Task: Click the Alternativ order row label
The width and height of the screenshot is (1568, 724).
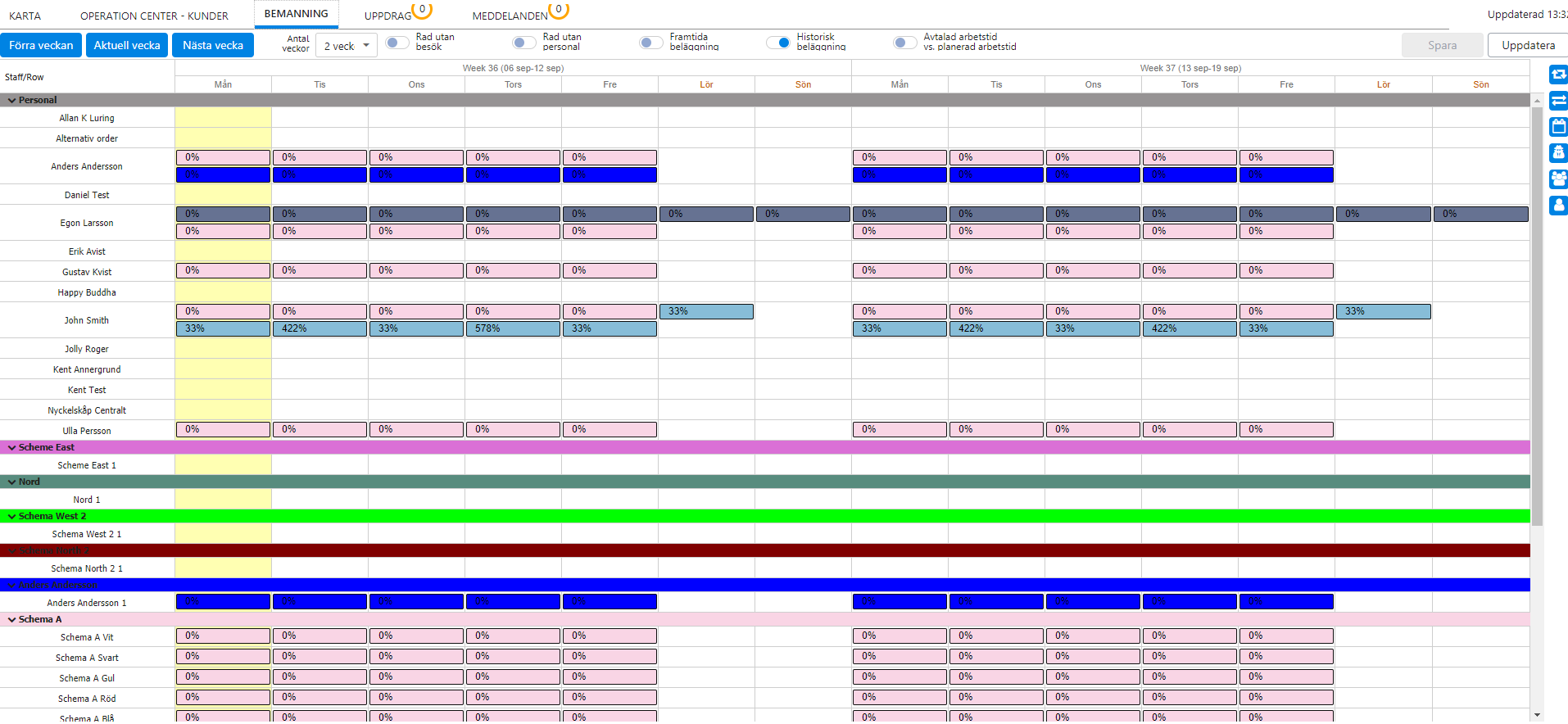Action: pyautogui.click(x=87, y=138)
